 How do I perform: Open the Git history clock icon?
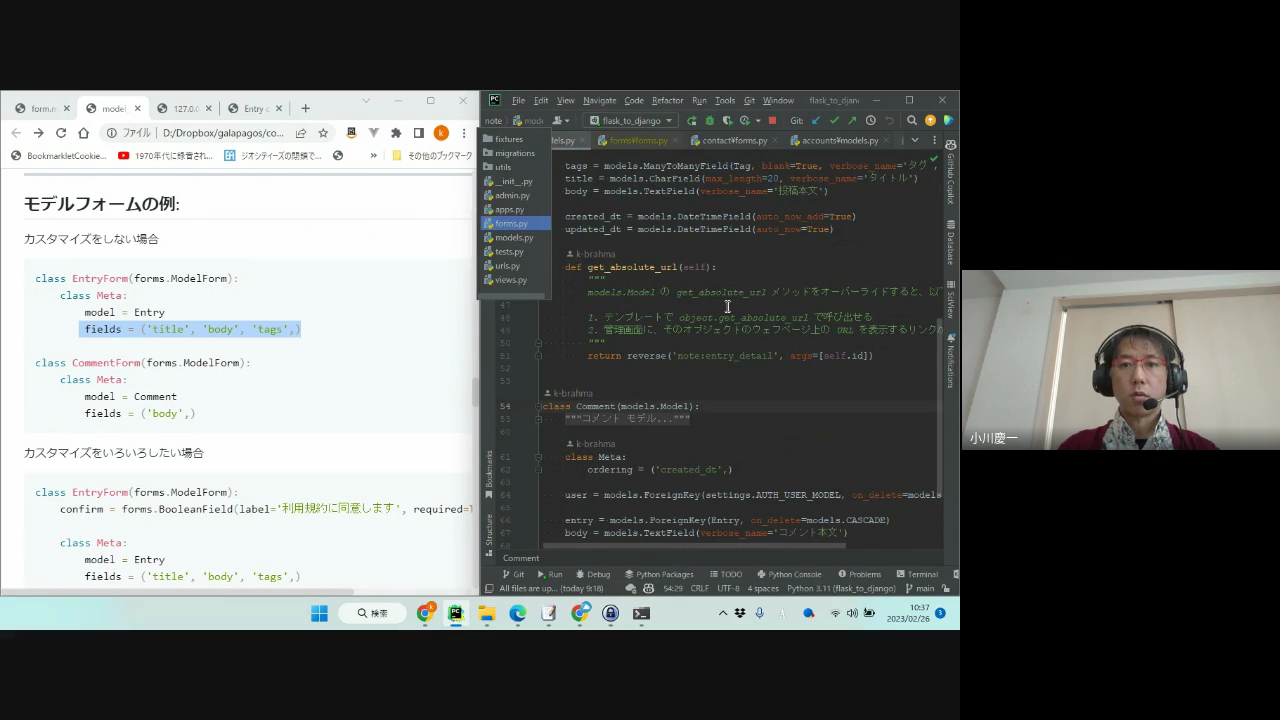click(870, 121)
